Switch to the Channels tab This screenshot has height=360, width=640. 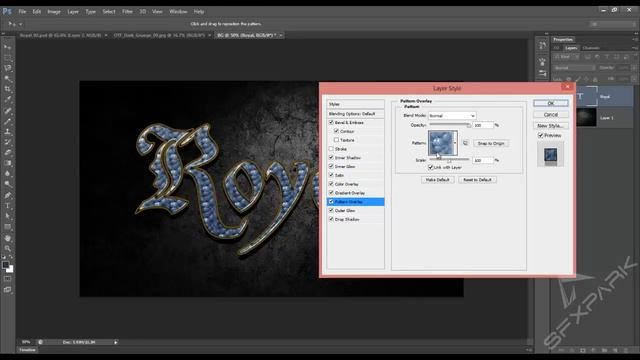pyautogui.click(x=591, y=48)
